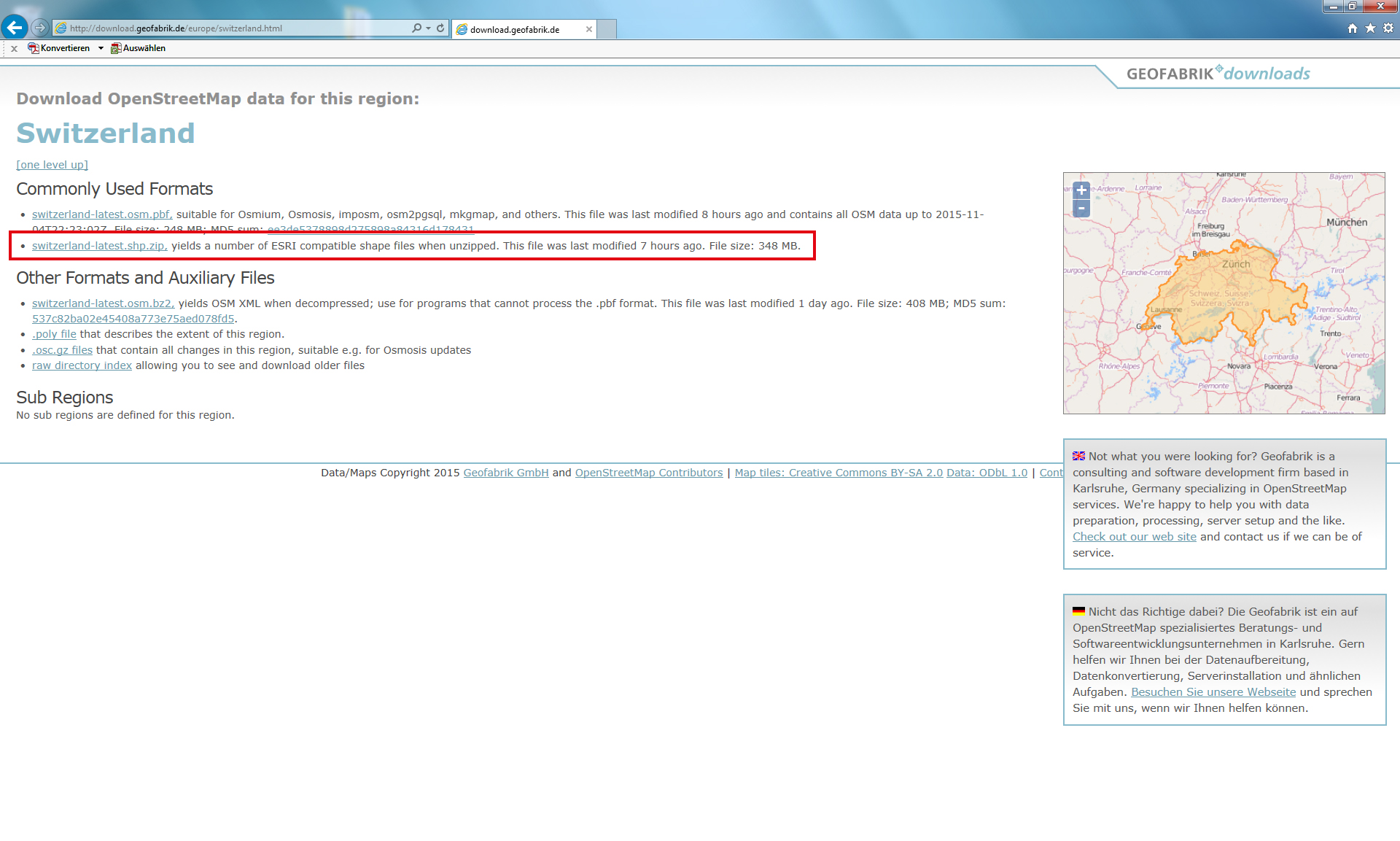Open the browser home icon
Image resolution: width=1400 pixels, height=841 pixels.
(x=1353, y=28)
